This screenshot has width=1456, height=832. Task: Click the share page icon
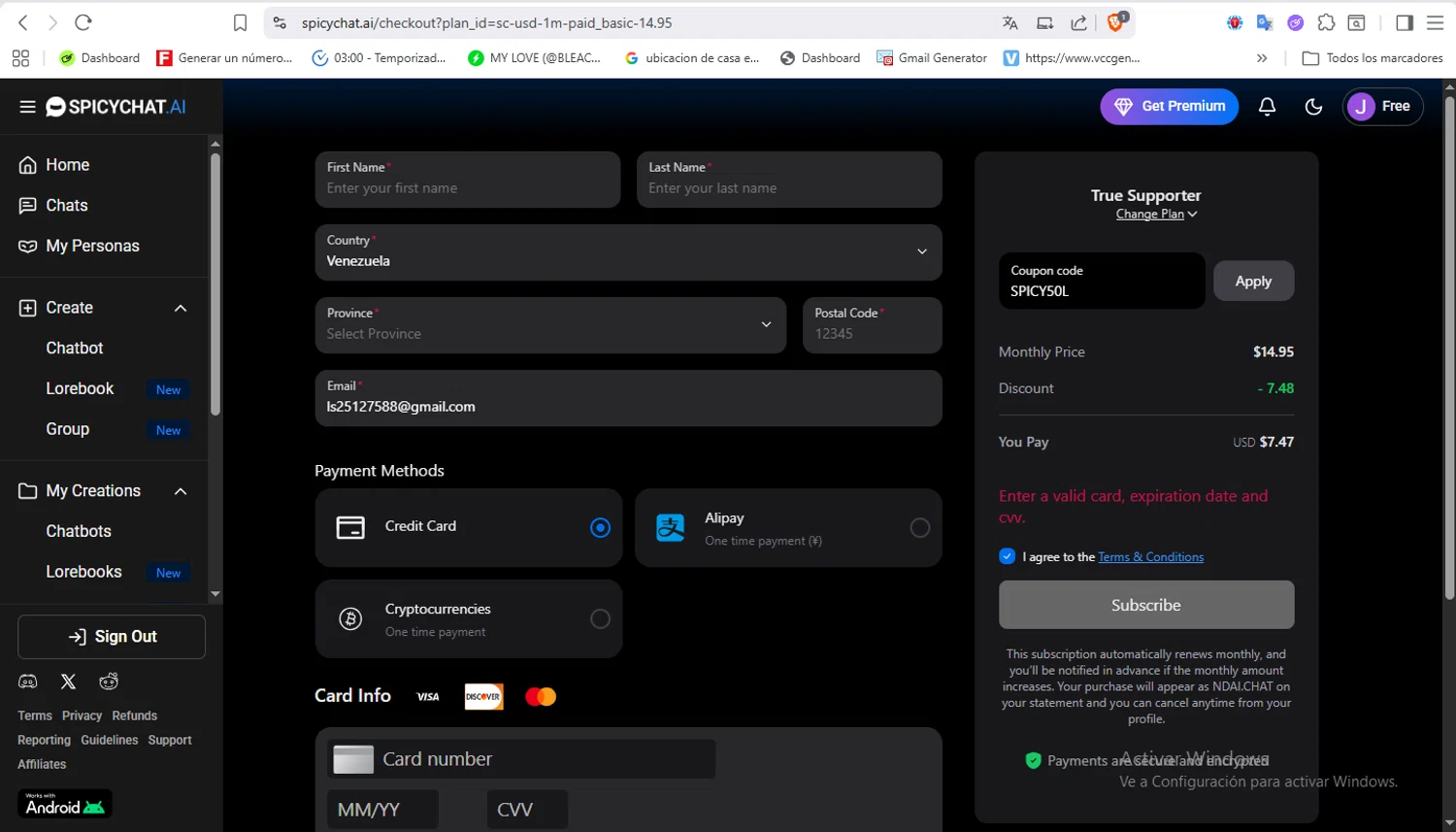tap(1078, 22)
